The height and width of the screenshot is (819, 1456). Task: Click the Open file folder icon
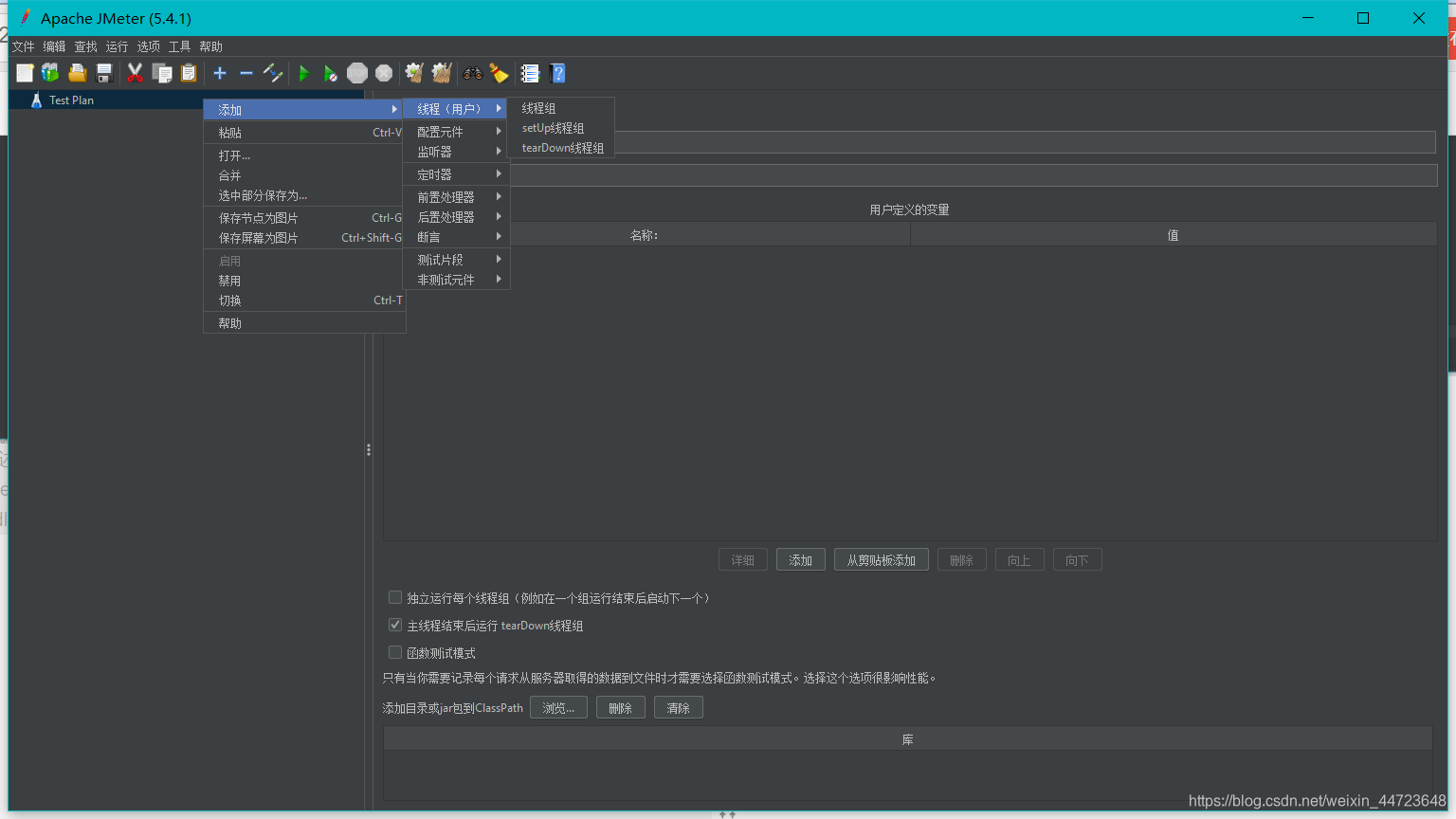77,73
